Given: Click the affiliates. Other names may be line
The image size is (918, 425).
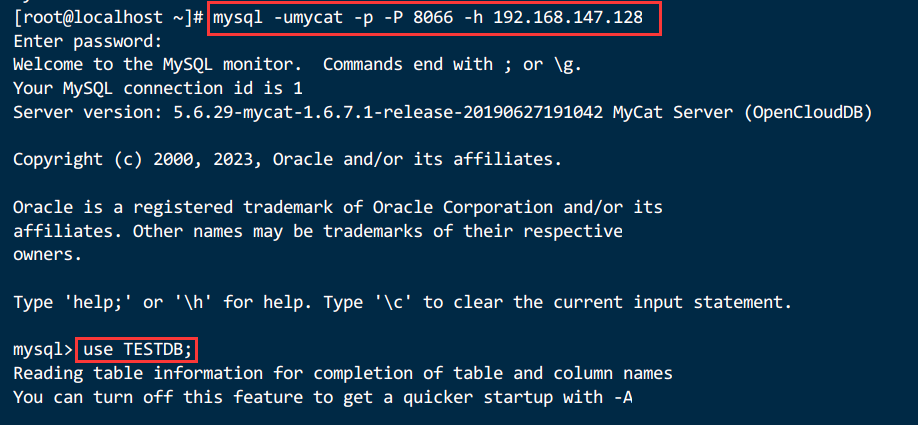Looking at the screenshot, I should tap(317, 231).
